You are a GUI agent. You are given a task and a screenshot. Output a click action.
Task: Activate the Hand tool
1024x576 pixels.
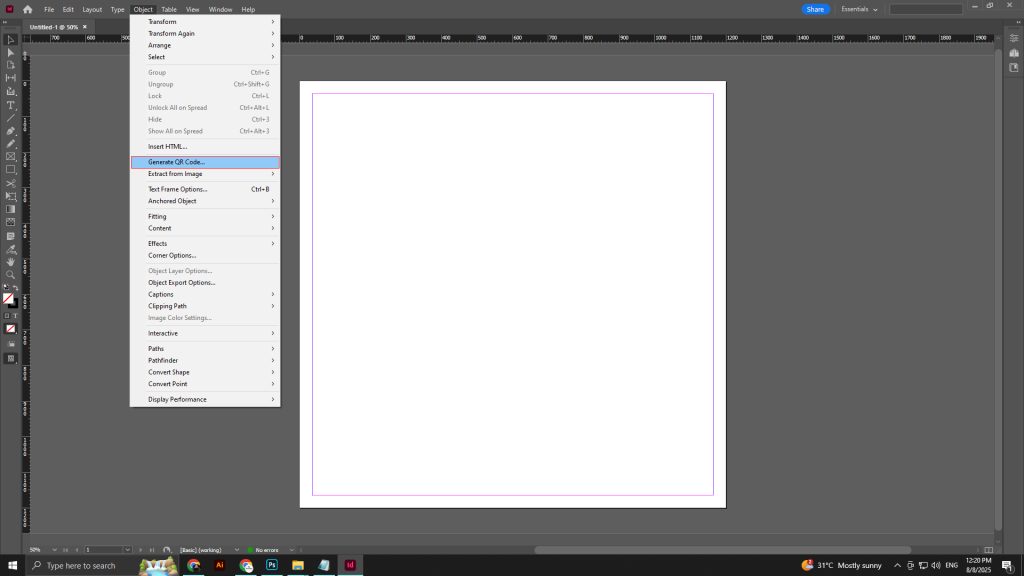coord(12,262)
